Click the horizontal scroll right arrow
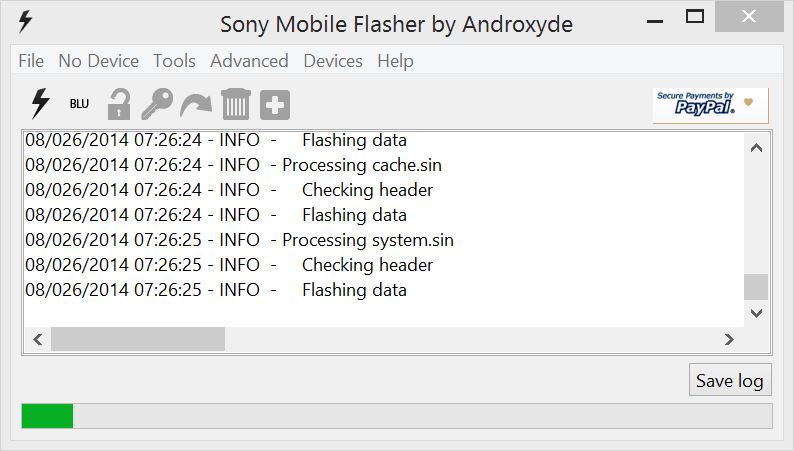Image resolution: width=794 pixels, height=451 pixels. click(729, 339)
